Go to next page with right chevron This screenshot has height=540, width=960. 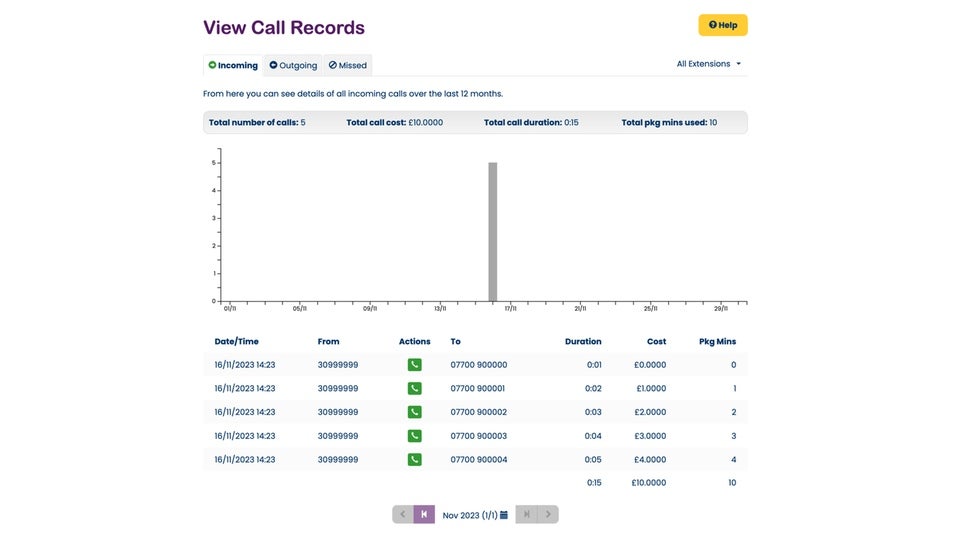click(548, 515)
